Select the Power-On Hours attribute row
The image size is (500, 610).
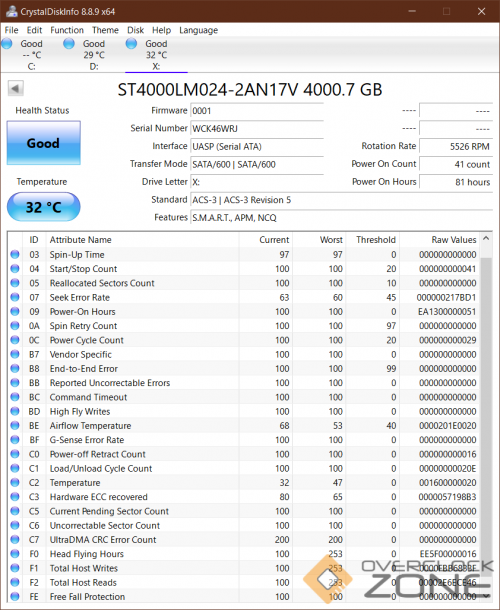coord(244,312)
